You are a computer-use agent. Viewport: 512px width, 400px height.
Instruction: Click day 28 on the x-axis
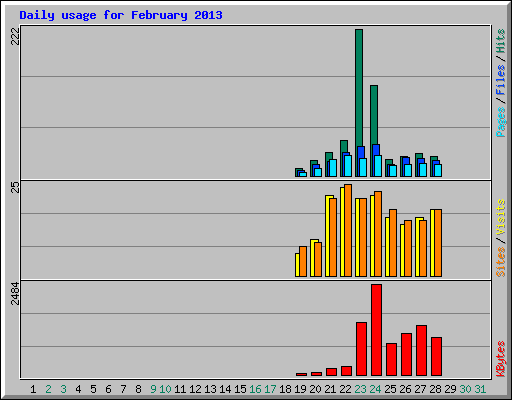pyautogui.click(x=435, y=389)
